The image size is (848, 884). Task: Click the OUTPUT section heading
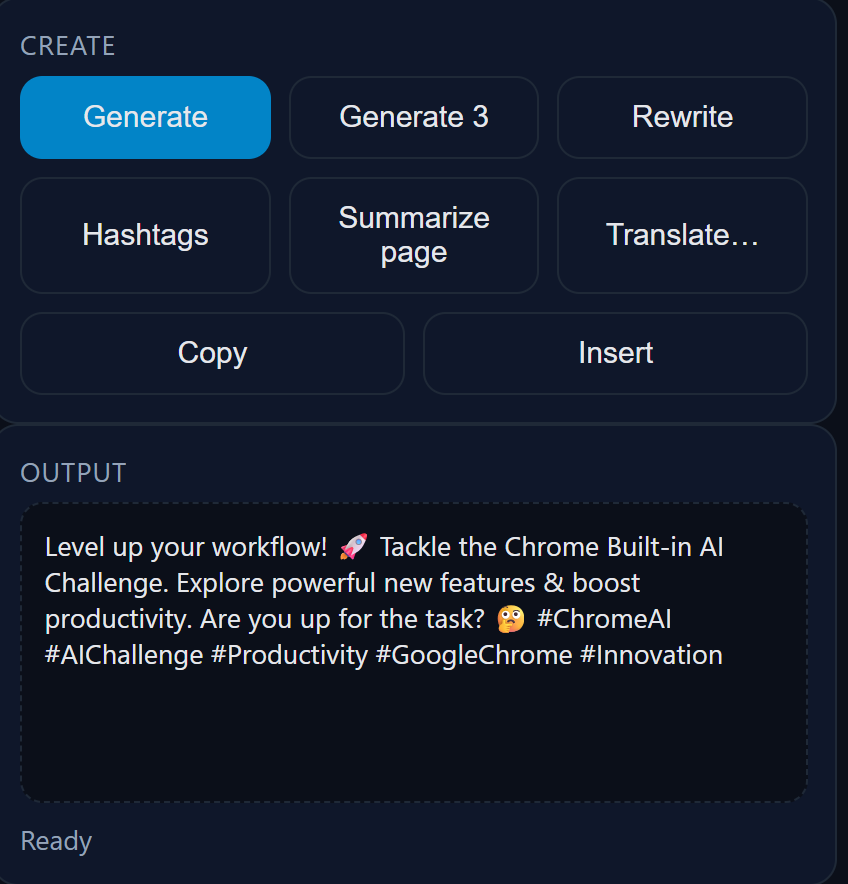[73, 472]
